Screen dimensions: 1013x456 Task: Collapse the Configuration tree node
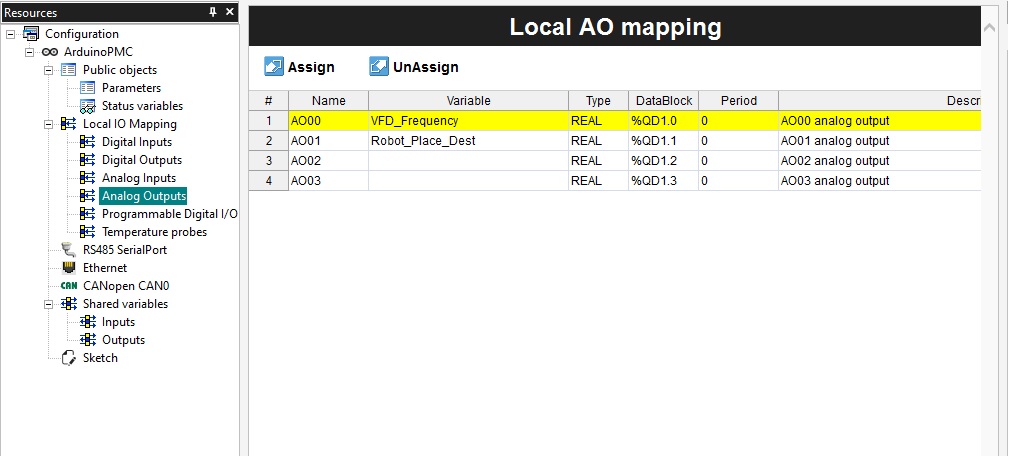click(x=10, y=34)
